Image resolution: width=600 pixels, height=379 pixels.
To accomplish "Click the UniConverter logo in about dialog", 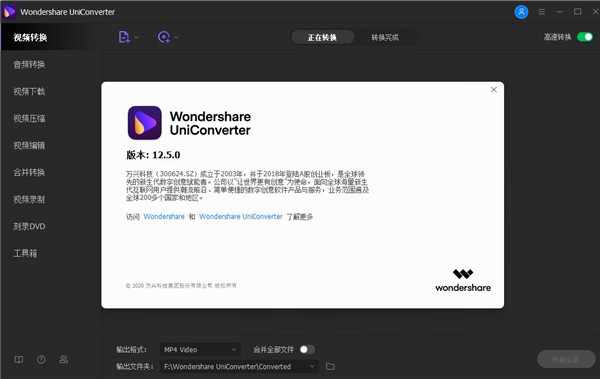I will (145, 123).
